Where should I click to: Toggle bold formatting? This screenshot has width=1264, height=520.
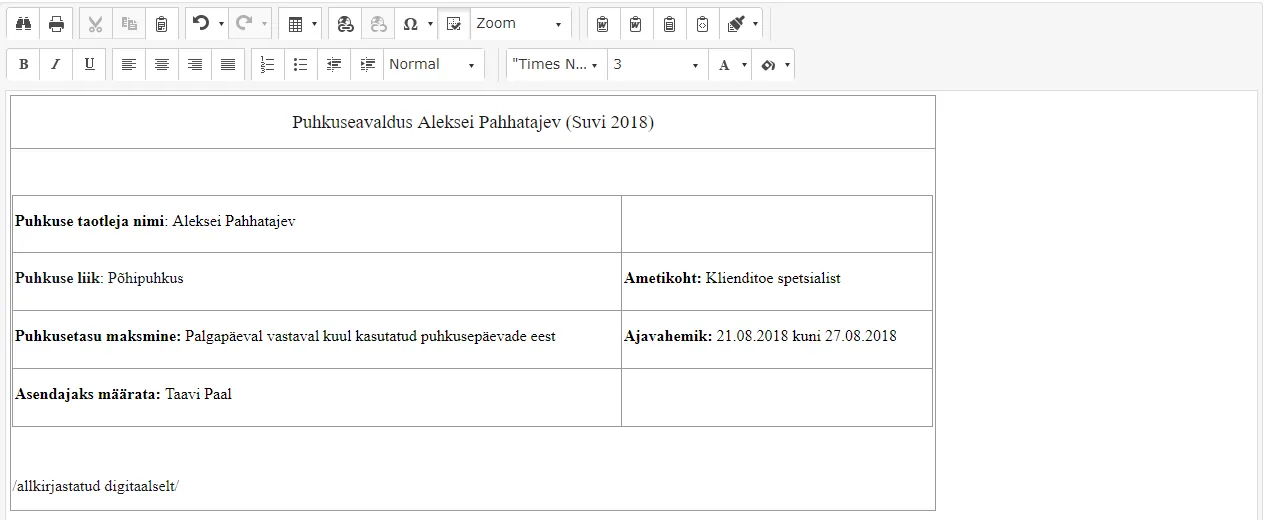[x=23, y=64]
